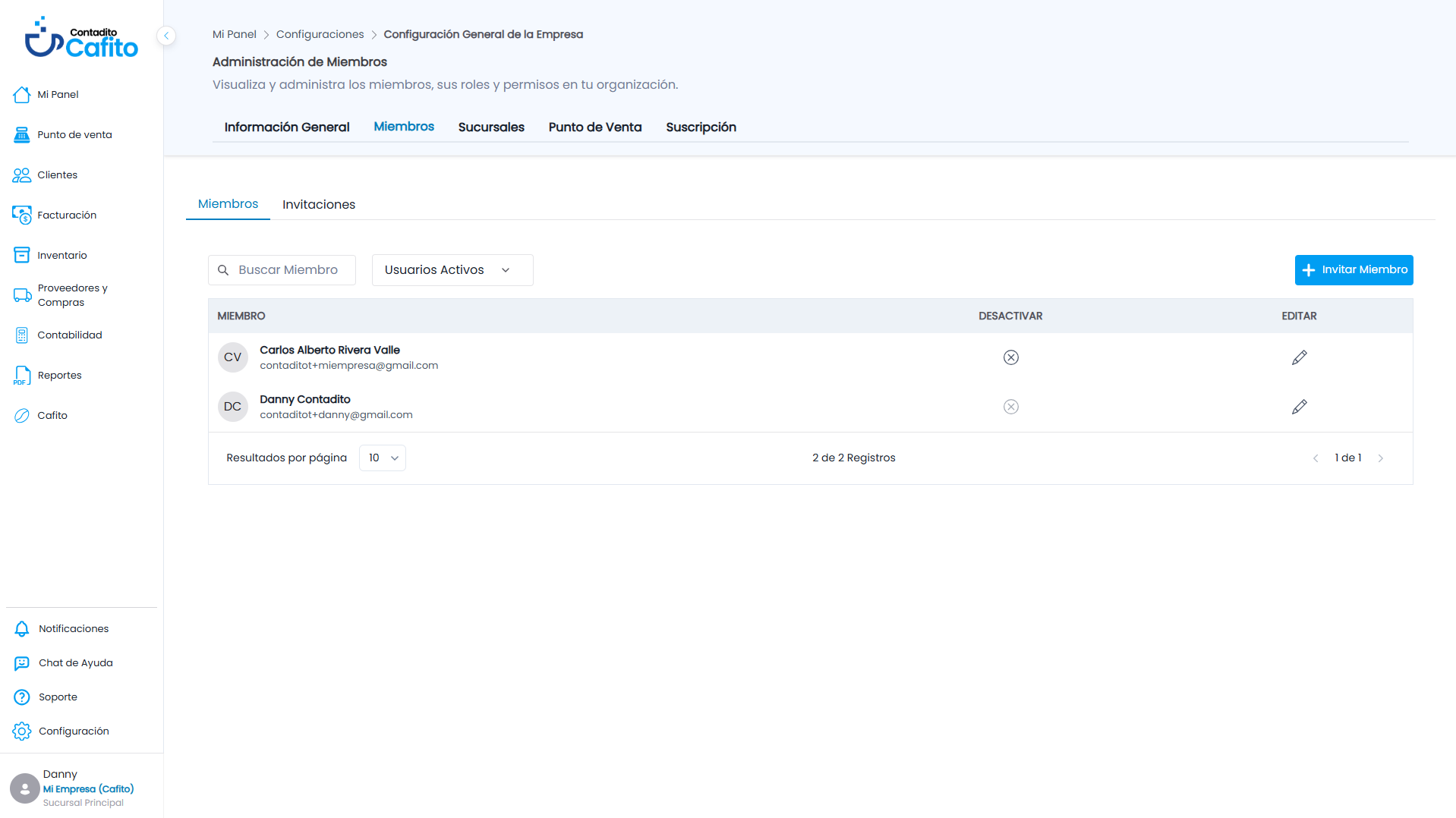Open the Soporte question mark icon

click(22, 697)
